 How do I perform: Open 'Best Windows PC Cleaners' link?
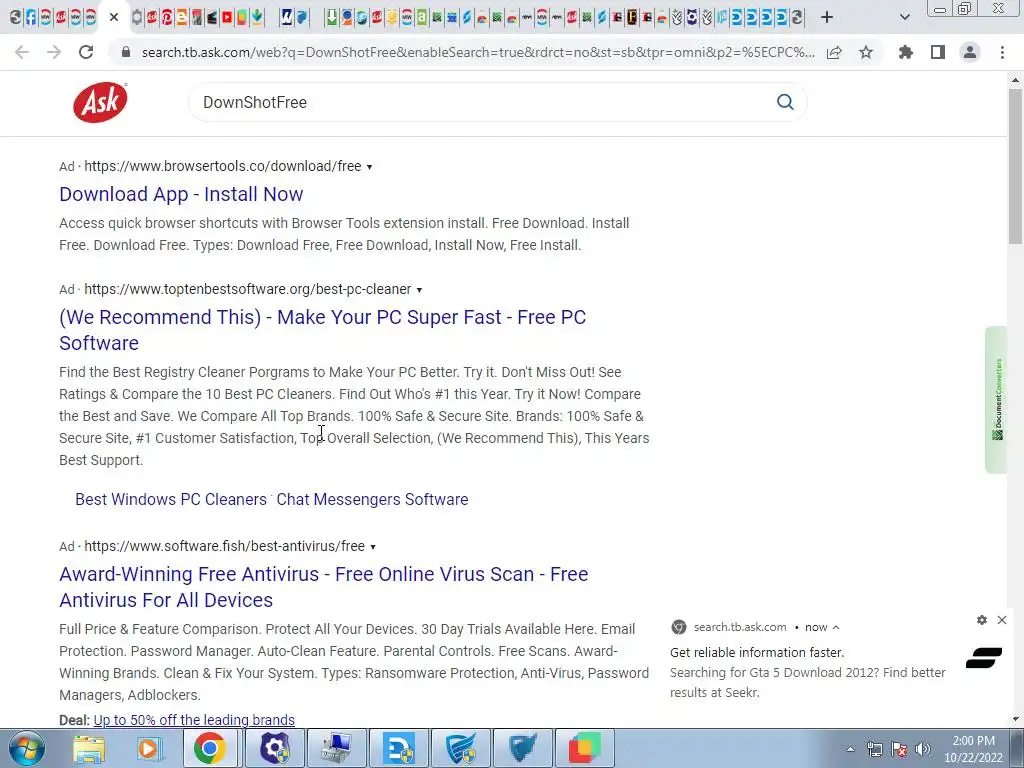[x=171, y=500]
